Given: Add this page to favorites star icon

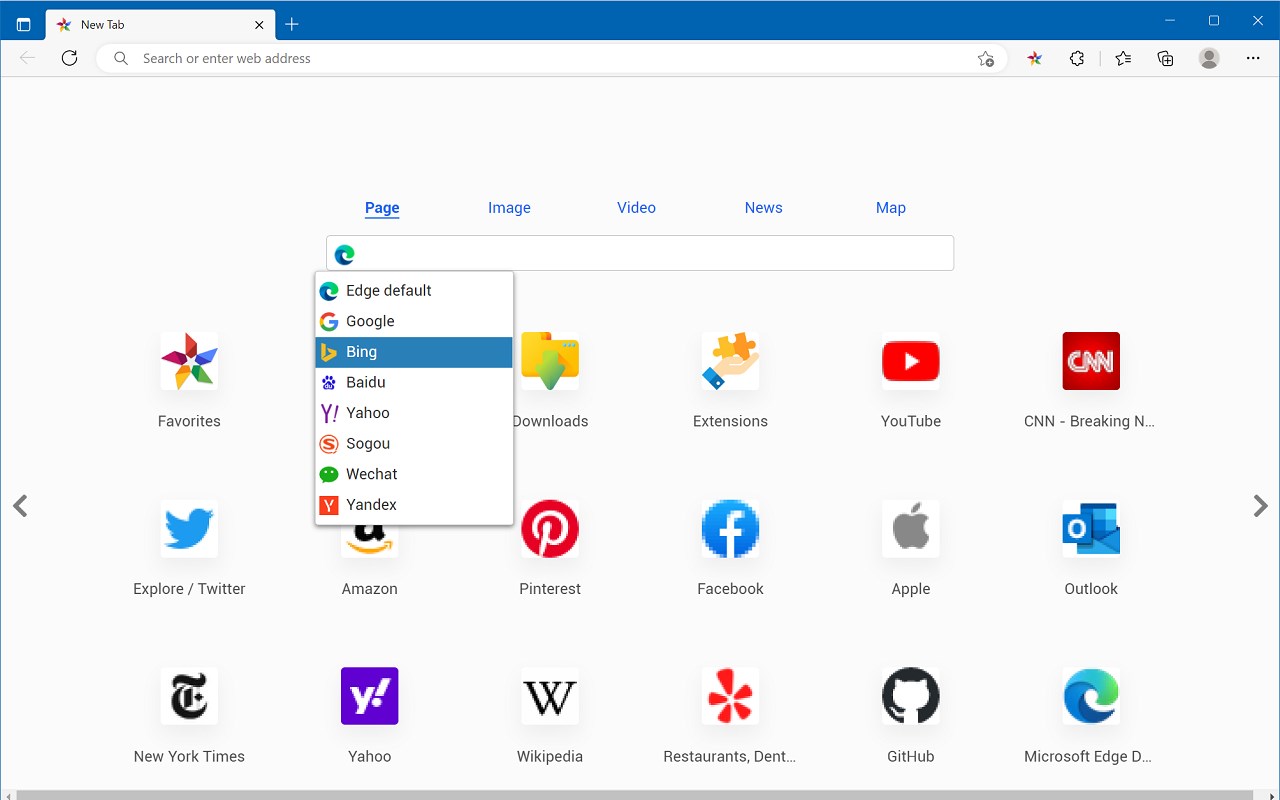Looking at the screenshot, I should (x=986, y=58).
